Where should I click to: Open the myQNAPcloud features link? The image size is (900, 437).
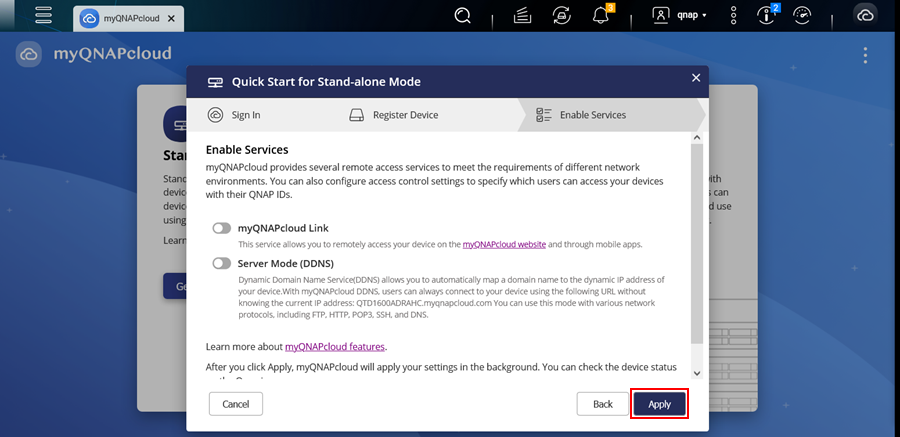coord(335,347)
